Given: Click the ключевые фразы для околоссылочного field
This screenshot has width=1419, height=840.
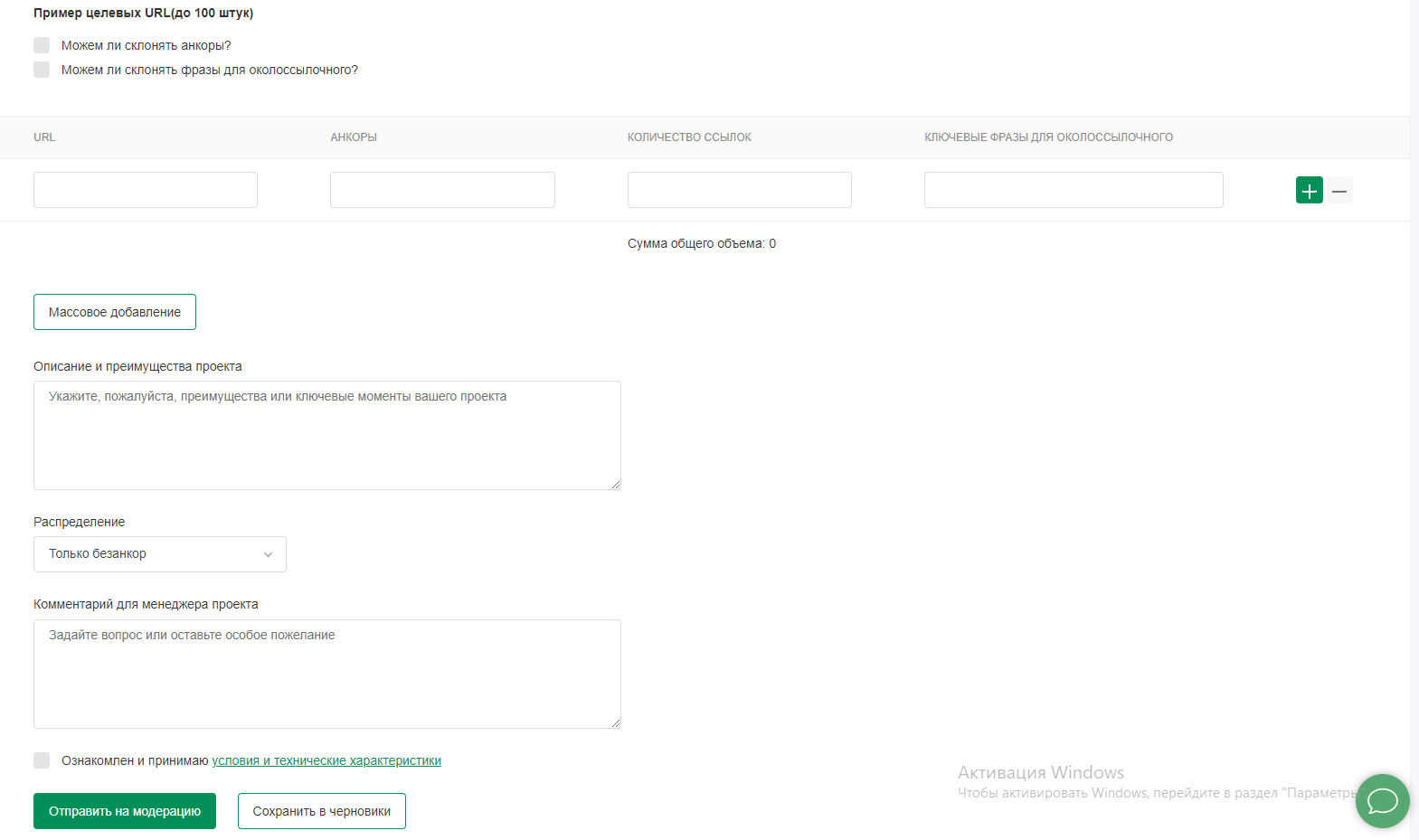Looking at the screenshot, I should click(1074, 190).
